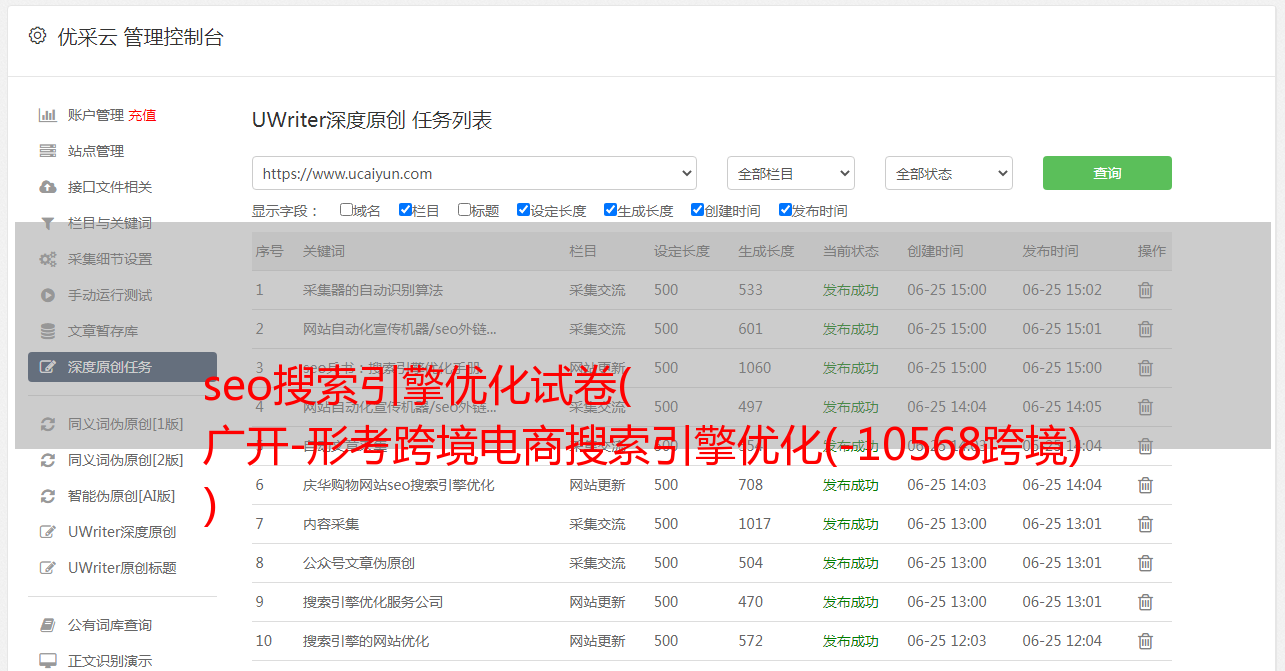Toggle the 设定长度 field checkbox
The height and width of the screenshot is (671, 1285).
click(x=523, y=210)
